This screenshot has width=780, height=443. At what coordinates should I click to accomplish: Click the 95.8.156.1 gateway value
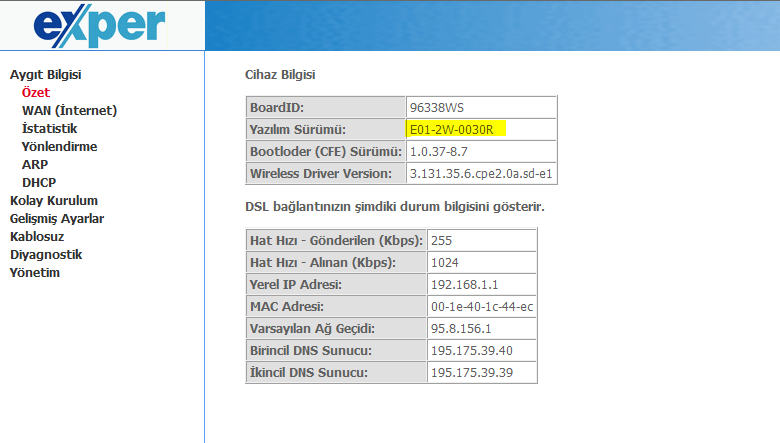[461, 329]
